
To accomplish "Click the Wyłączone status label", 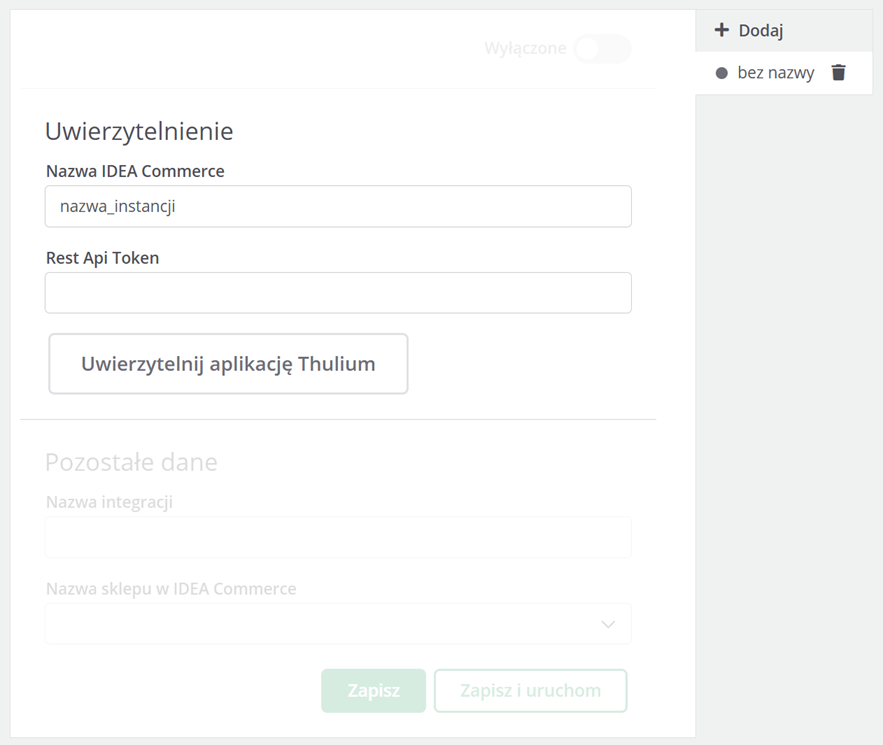I will pos(525,49).
